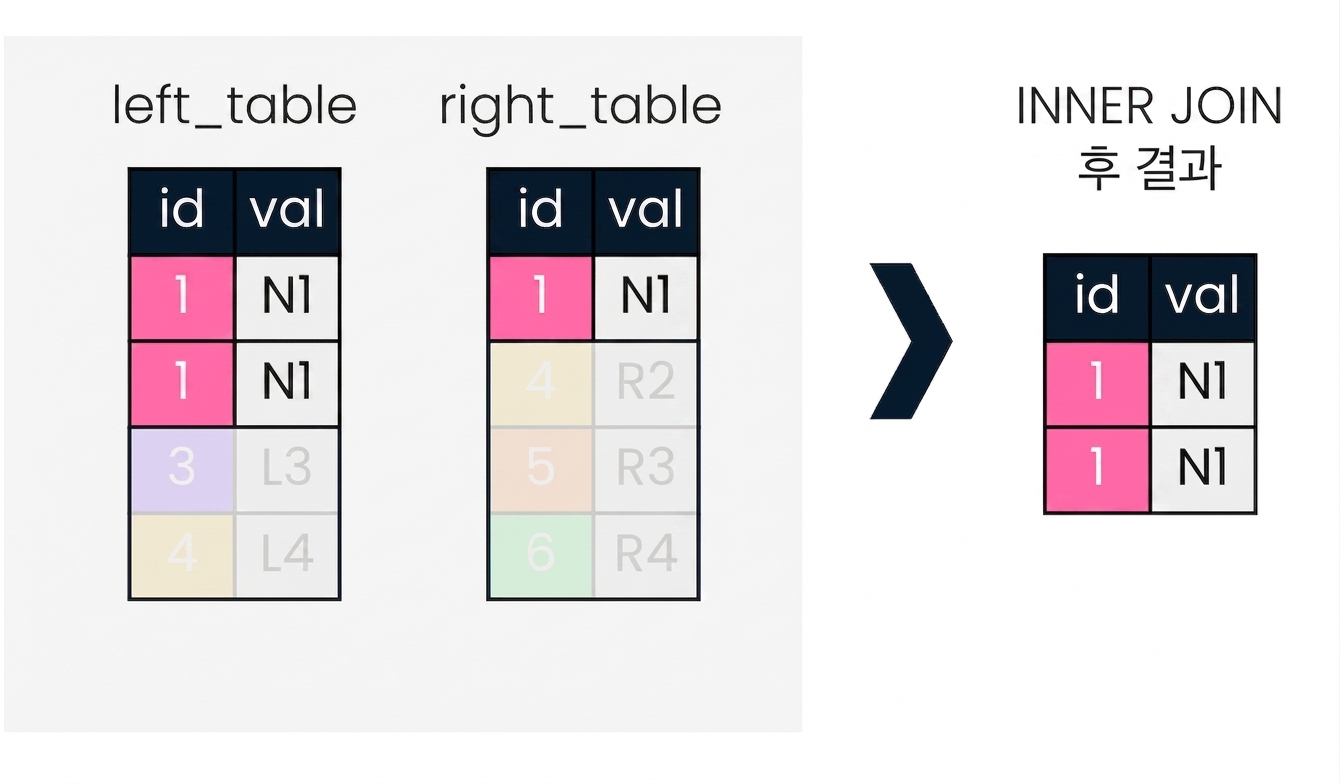
Task: Click the yellow id 4 cell in left_table
Action: point(182,556)
